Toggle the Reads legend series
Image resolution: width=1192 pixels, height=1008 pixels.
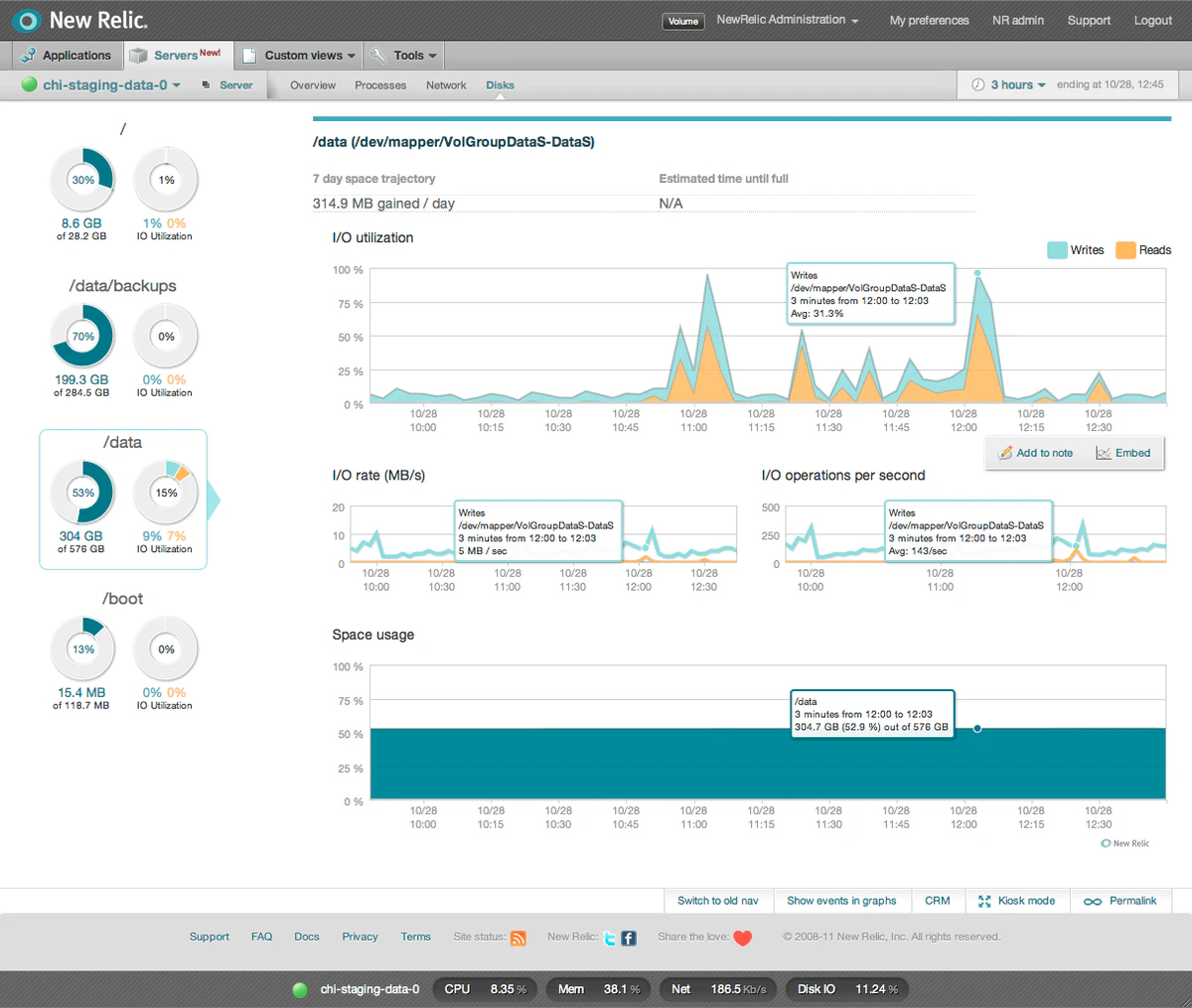(1143, 250)
